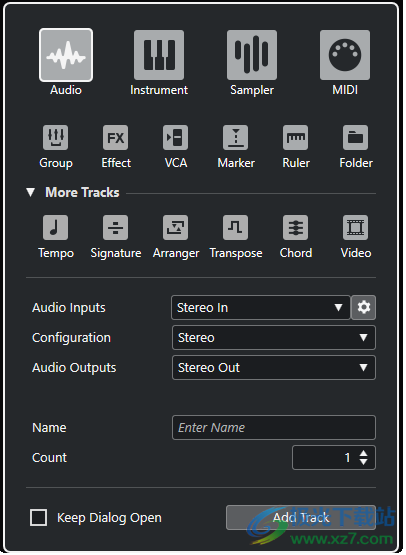Pick the Arranger track icon
This screenshot has width=406, height=555.
tap(176, 227)
